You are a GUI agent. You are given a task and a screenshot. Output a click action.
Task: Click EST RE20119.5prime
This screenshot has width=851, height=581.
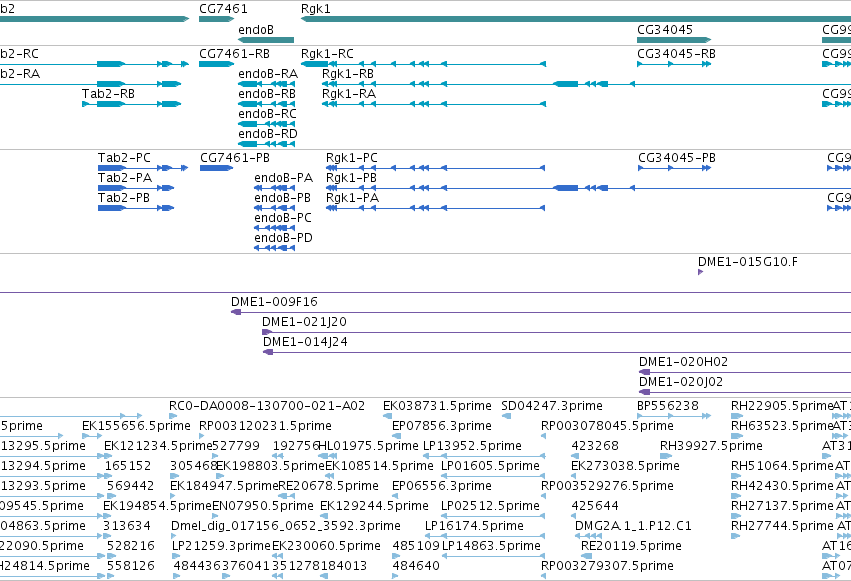click(x=631, y=547)
